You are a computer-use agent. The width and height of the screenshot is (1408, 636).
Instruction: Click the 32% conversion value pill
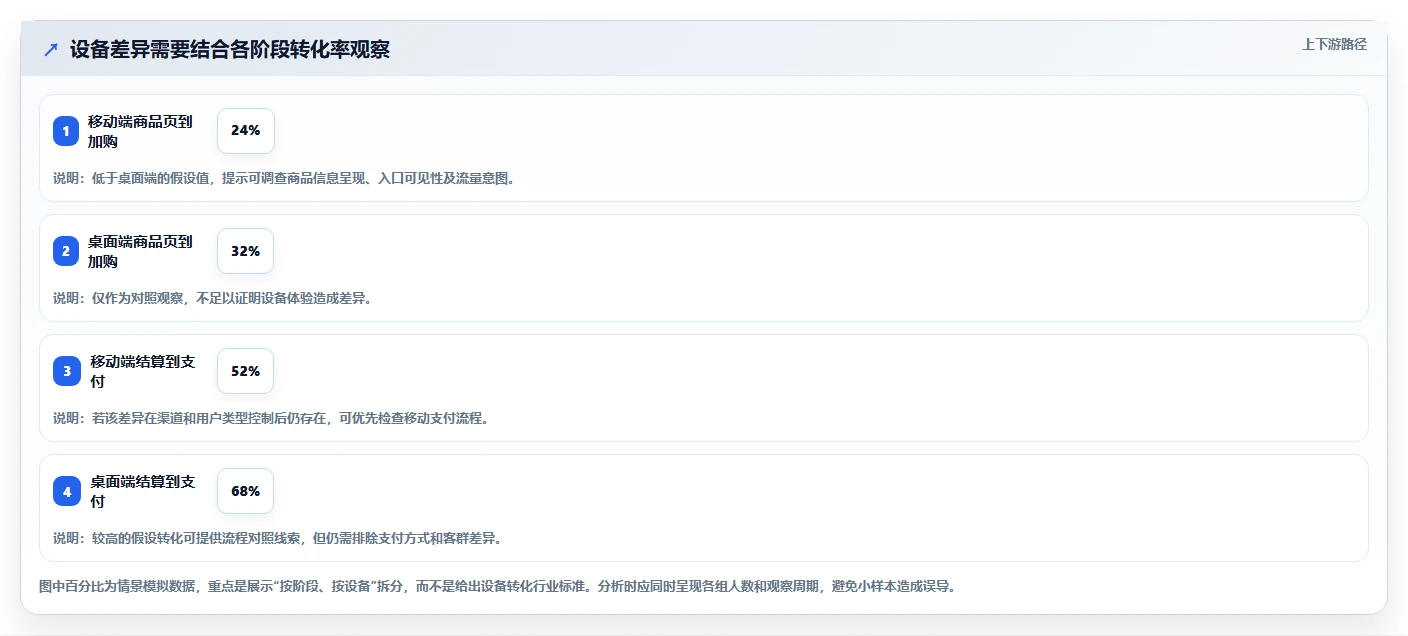(x=245, y=251)
